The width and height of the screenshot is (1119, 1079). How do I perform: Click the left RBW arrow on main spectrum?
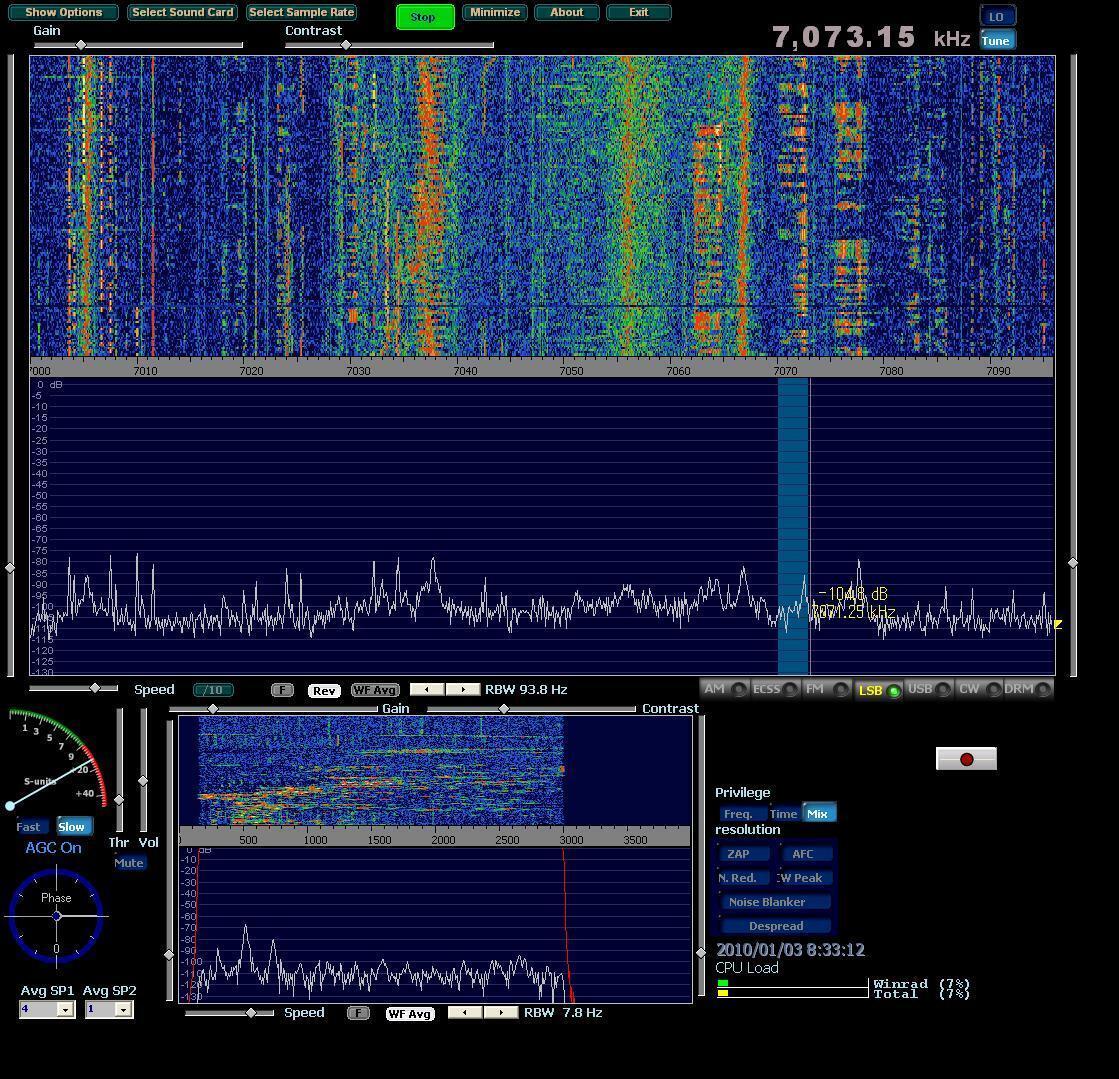(x=426, y=689)
